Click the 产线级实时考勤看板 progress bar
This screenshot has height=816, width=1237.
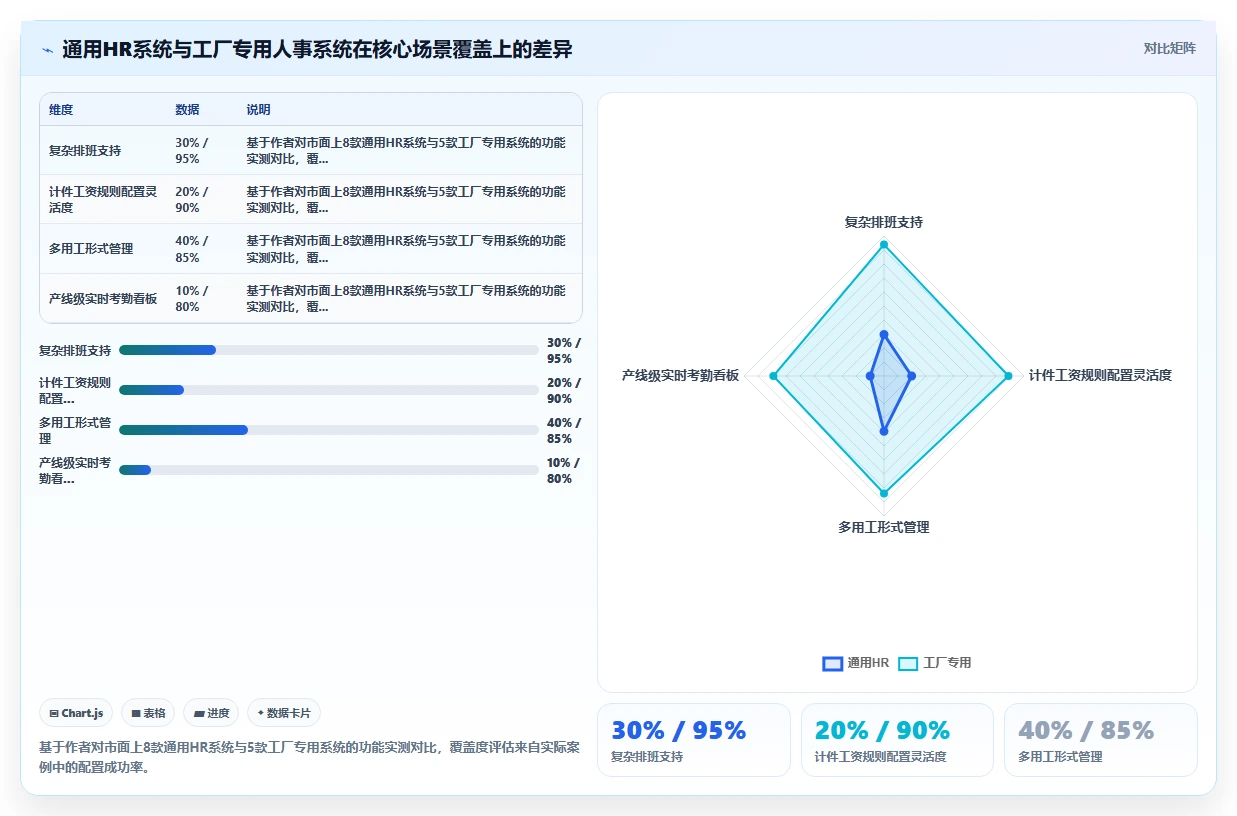click(x=329, y=470)
